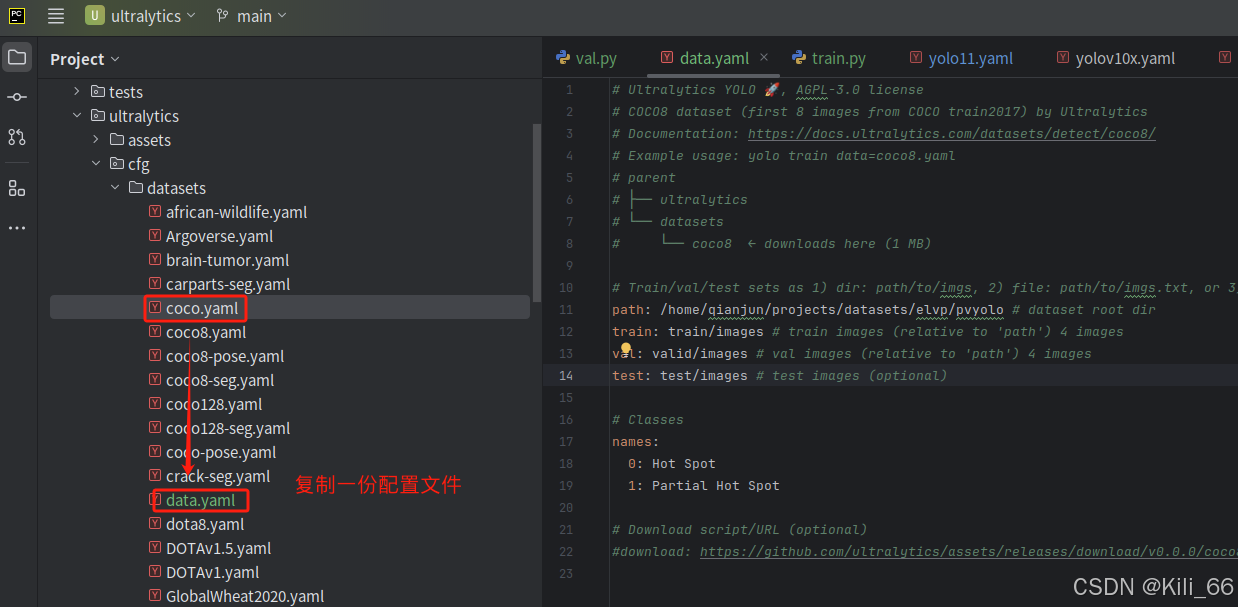Place cursor on the names: key
Screen dimensions: 1238x607
(x=635, y=442)
